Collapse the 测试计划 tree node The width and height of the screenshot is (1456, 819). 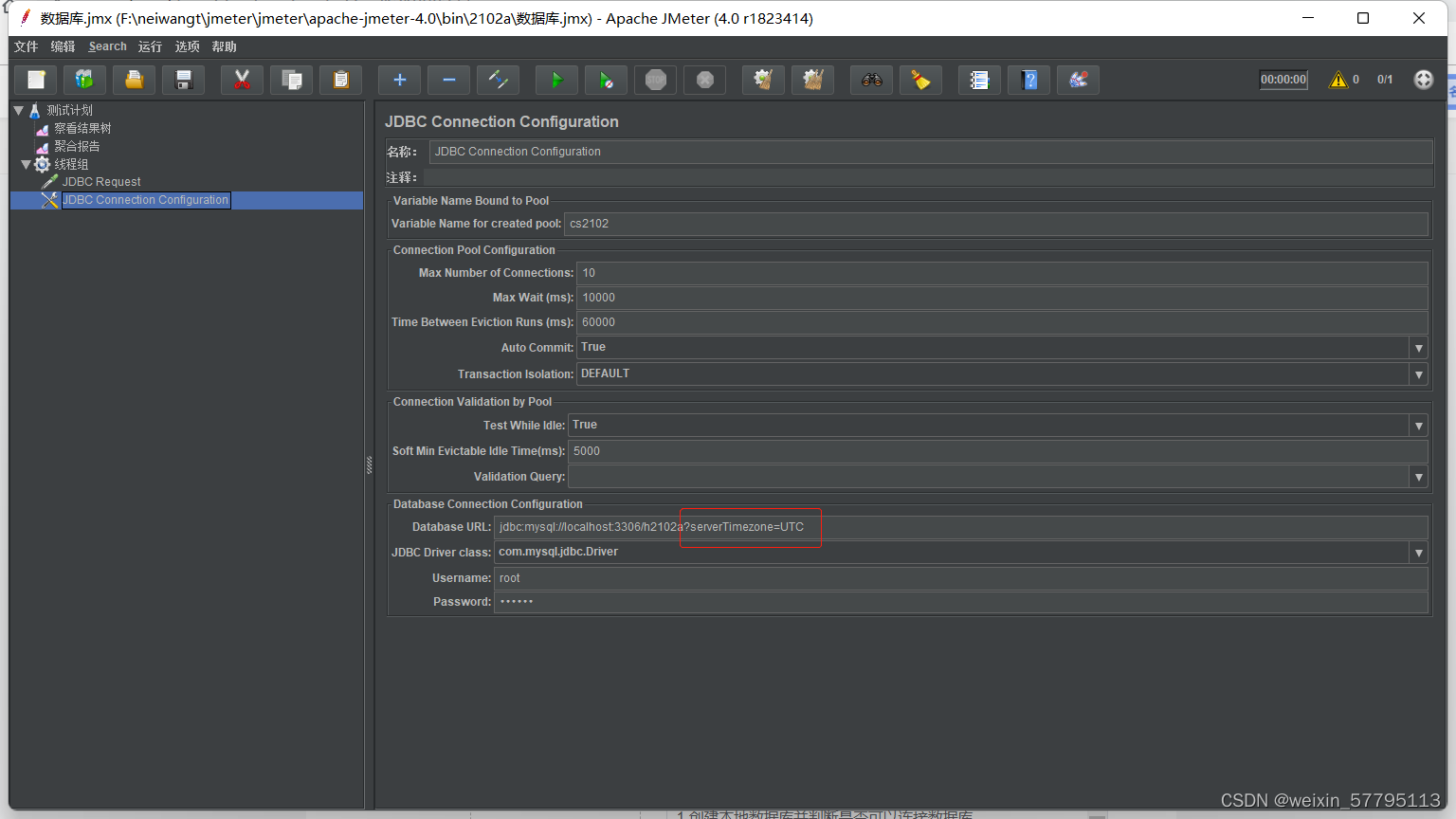(x=18, y=110)
